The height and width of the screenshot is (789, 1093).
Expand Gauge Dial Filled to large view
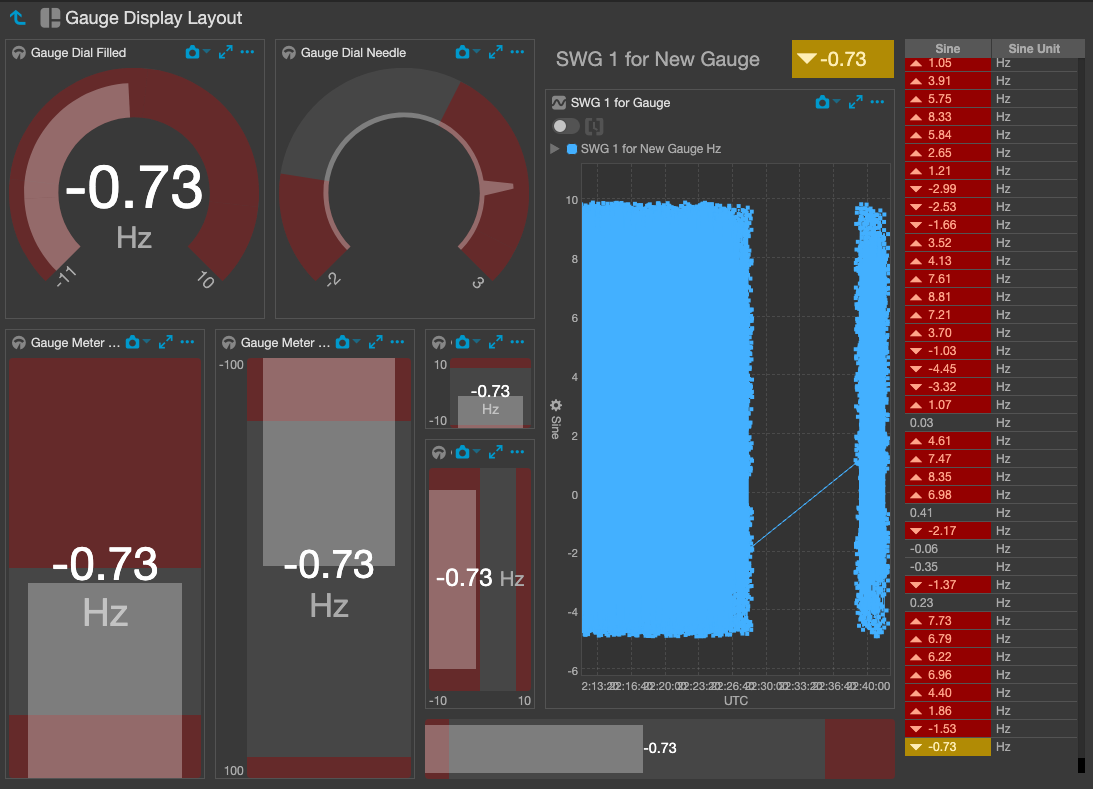pyautogui.click(x=226, y=52)
